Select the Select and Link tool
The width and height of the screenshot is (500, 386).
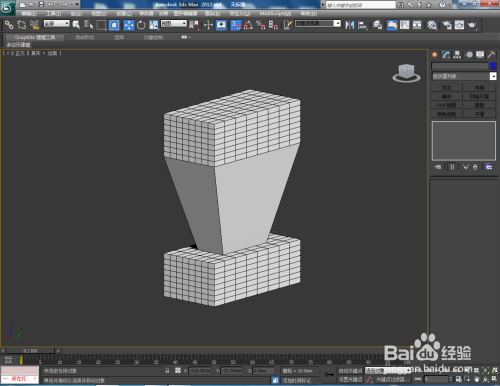click(x=9, y=25)
